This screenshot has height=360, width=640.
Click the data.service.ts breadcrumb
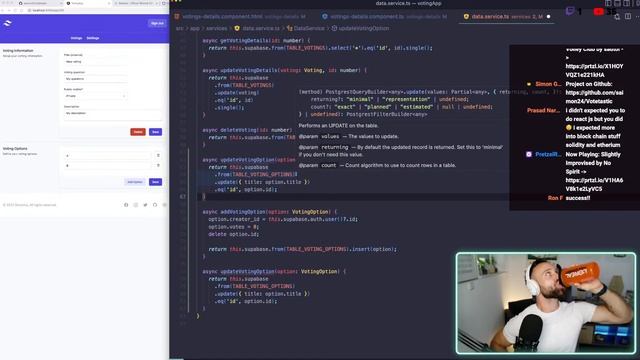click(x=261, y=29)
